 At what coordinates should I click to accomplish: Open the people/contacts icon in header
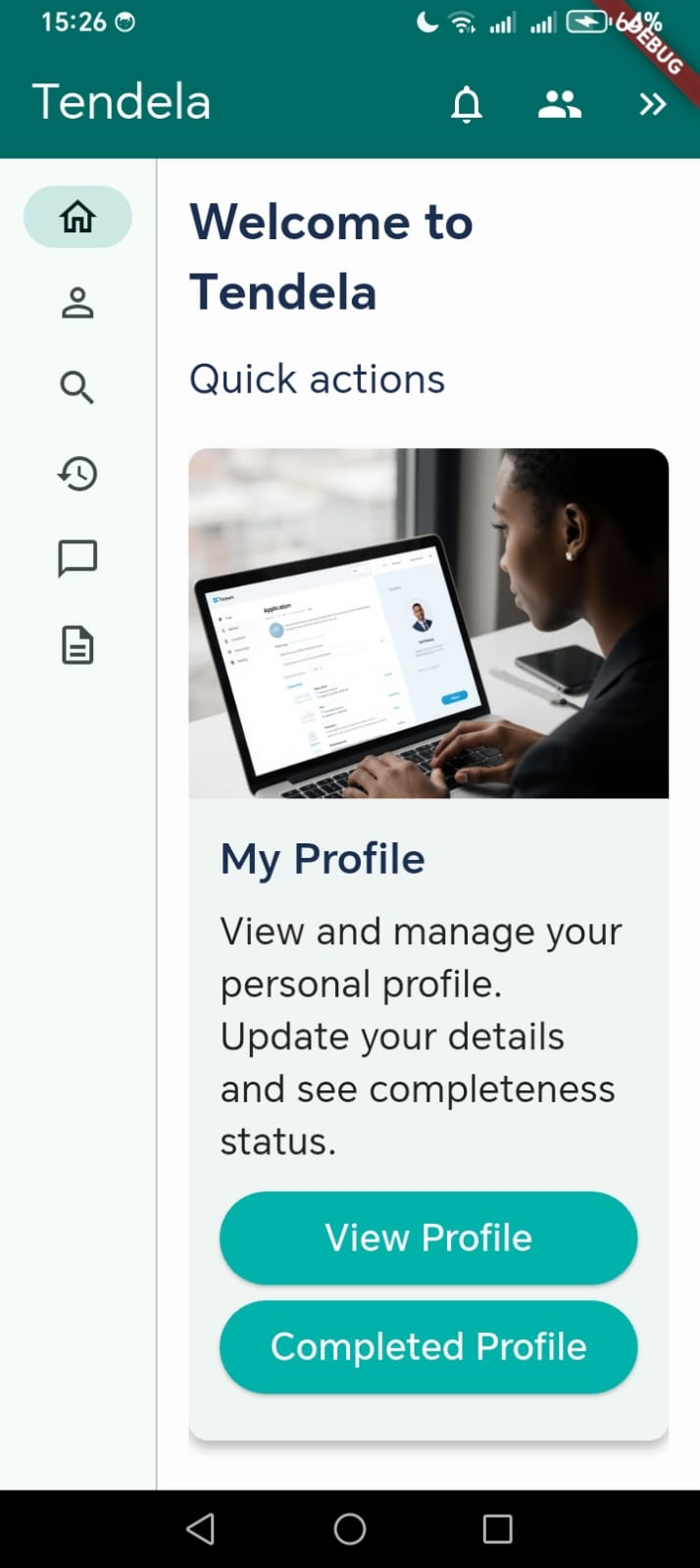560,104
